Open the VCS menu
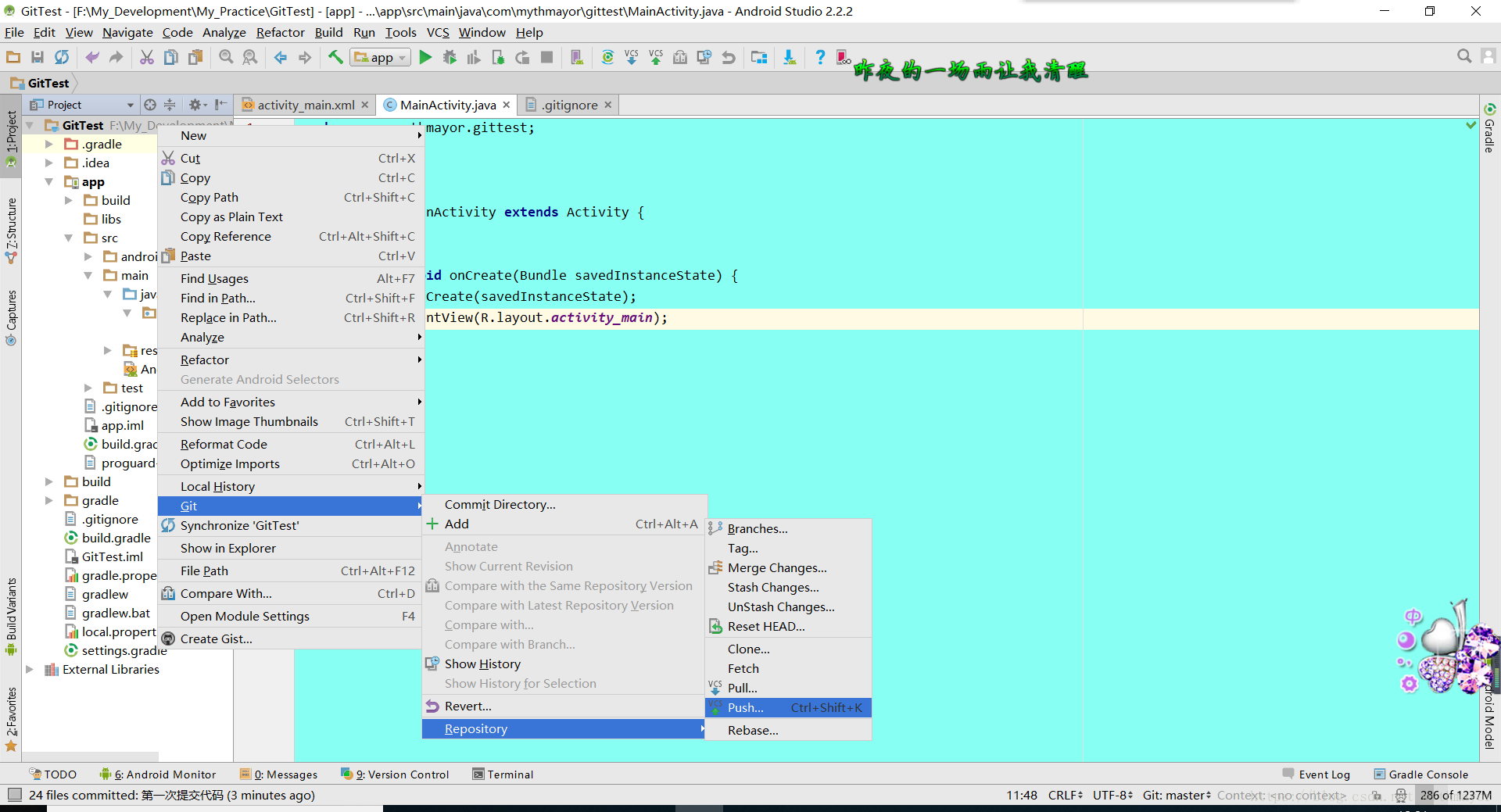The image size is (1501, 812). tap(438, 32)
